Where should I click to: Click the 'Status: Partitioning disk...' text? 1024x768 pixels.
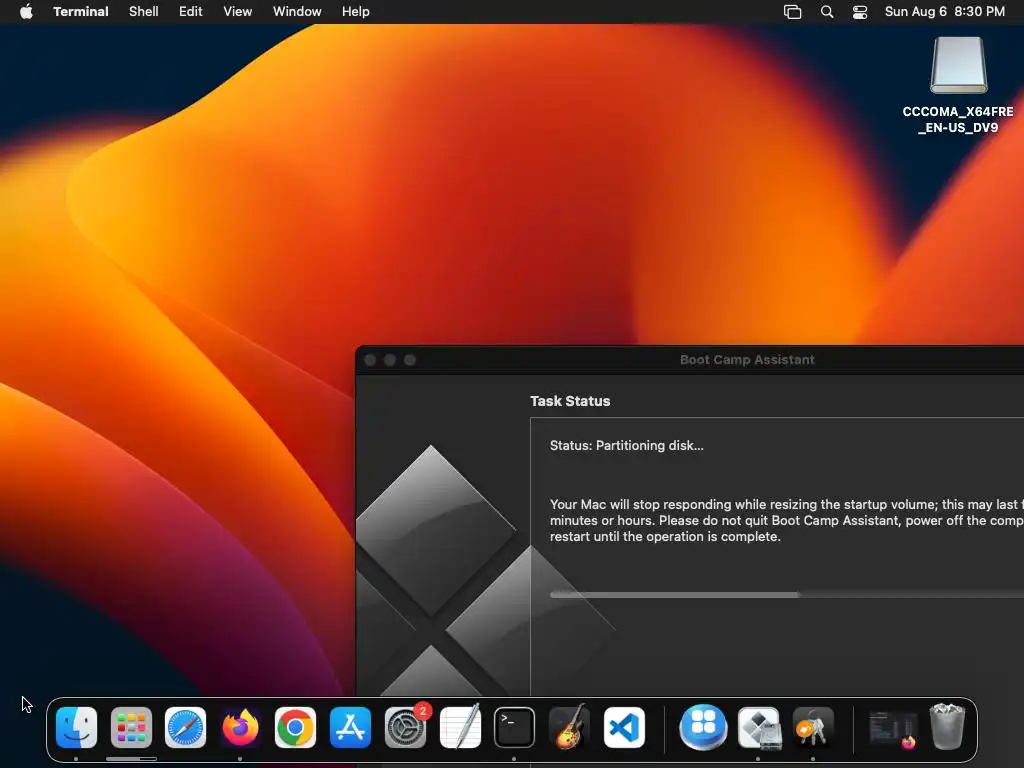tap(626, 445)
